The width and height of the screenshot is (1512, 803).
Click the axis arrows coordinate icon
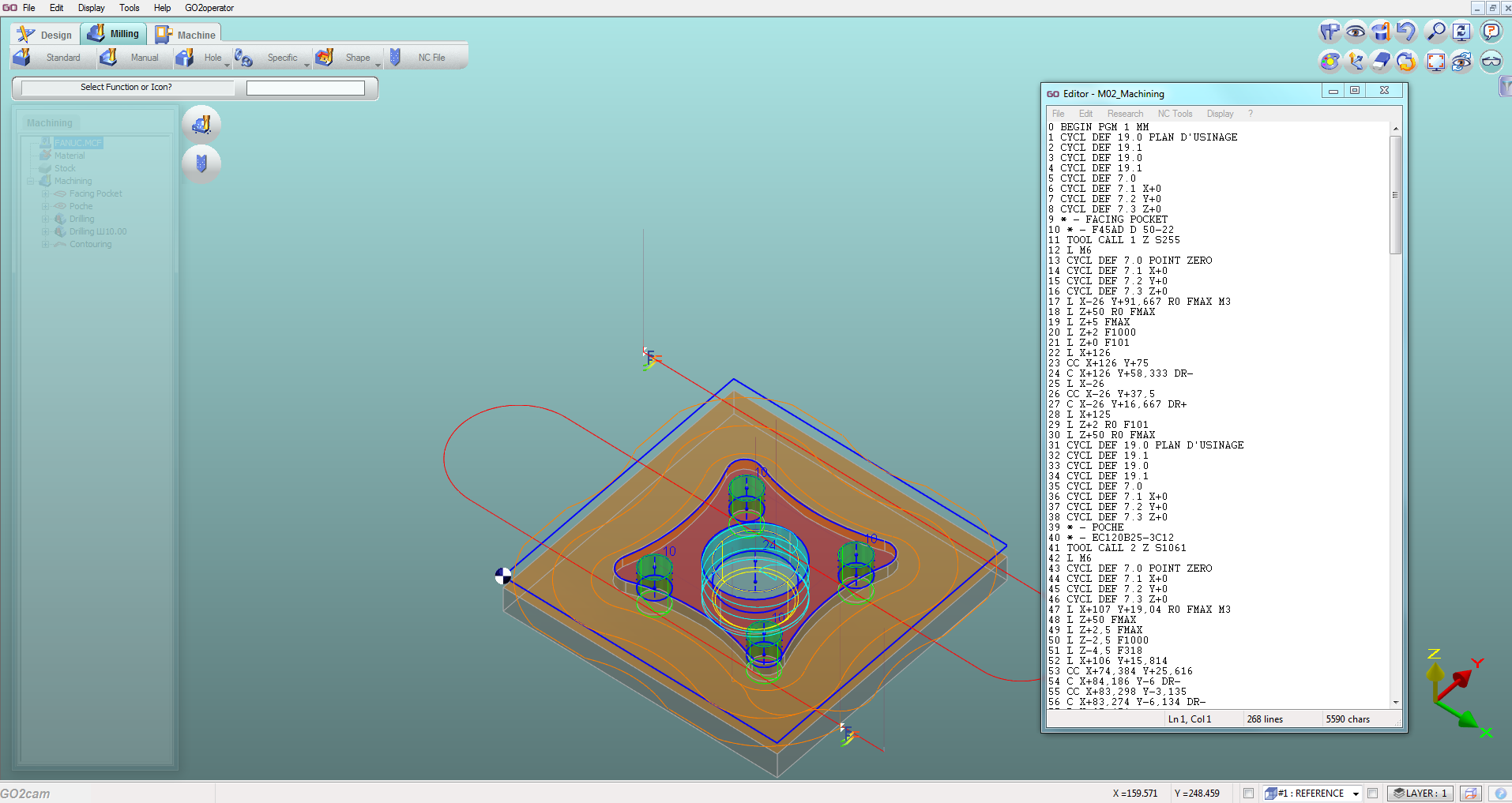tap(1356, 61)
